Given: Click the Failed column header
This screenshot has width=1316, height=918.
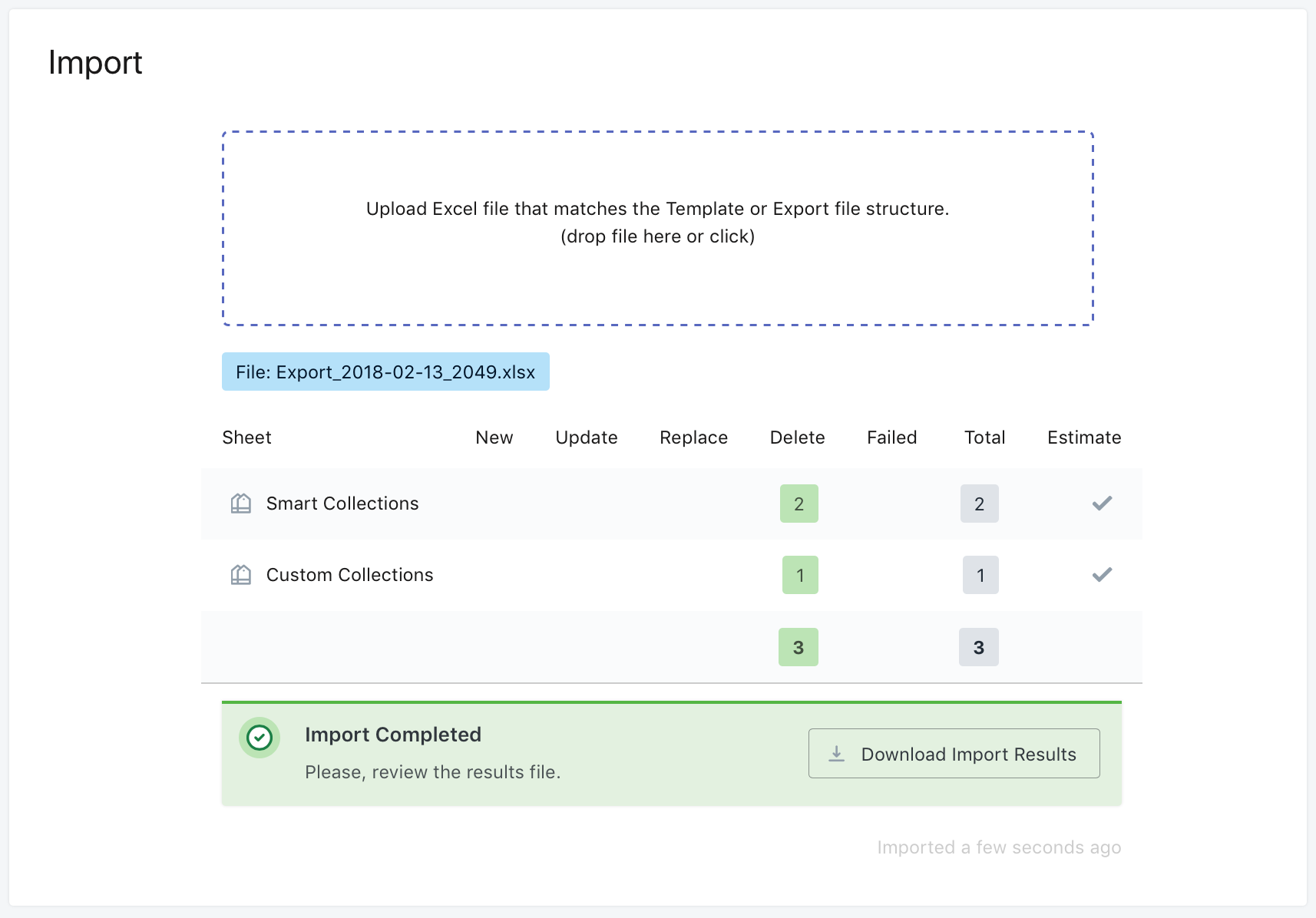Looking at the screenshot, I should [x=891, y=438].
